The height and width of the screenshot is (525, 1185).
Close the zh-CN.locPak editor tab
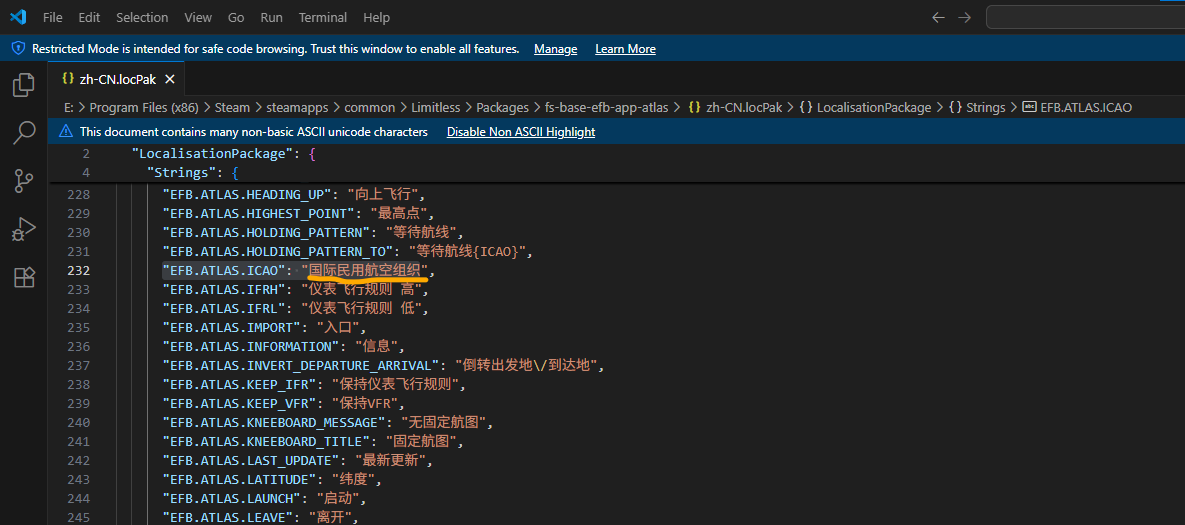[x=170, y=78]
